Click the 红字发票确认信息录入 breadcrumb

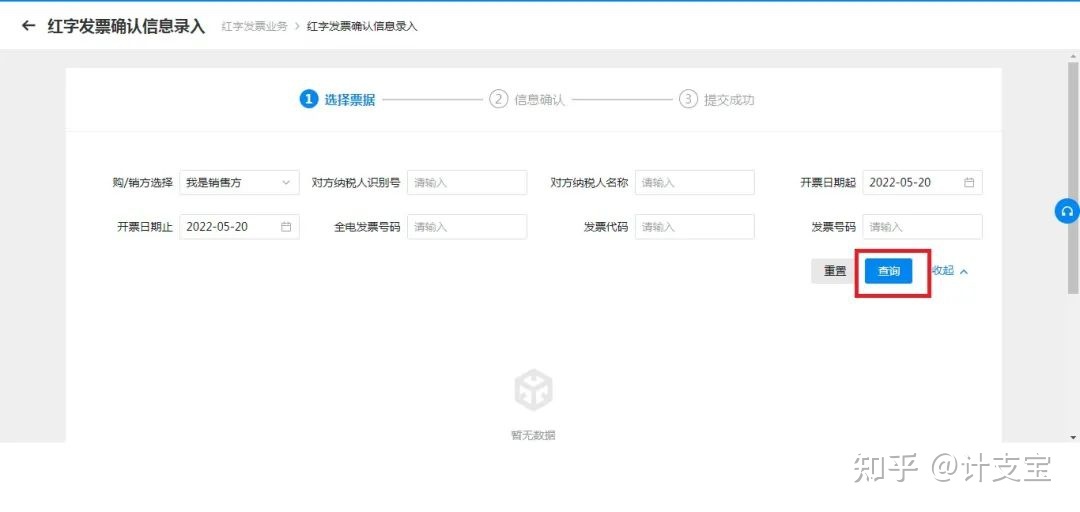point(362,27)
